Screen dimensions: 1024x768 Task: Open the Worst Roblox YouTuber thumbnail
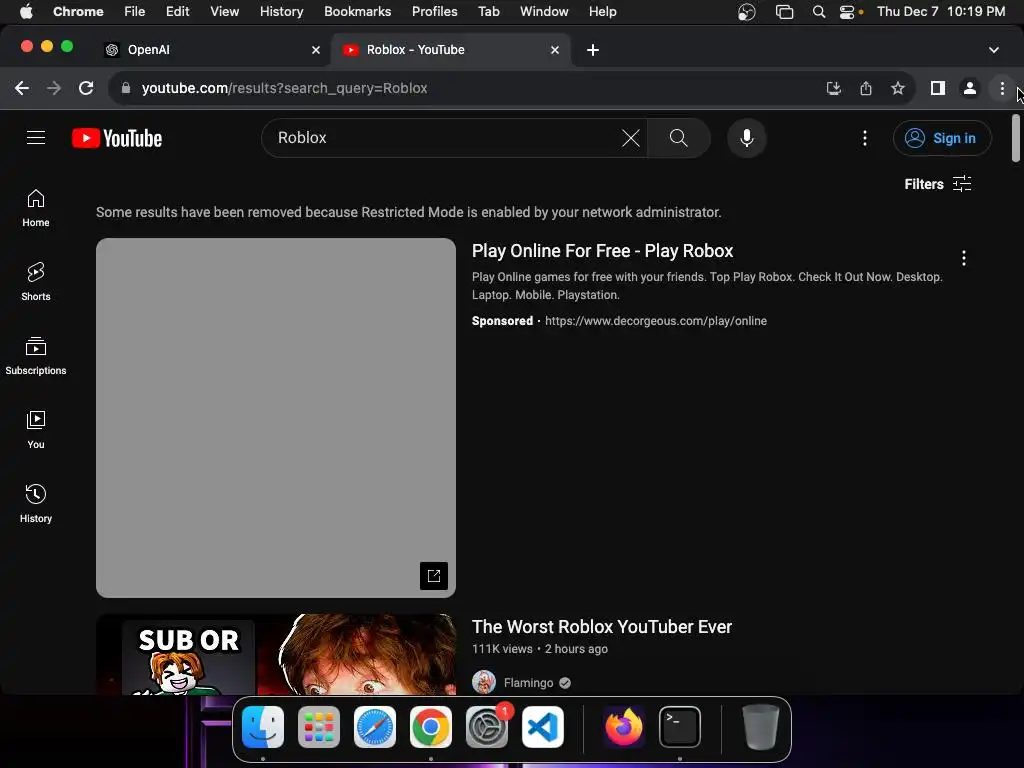point(276,654)
